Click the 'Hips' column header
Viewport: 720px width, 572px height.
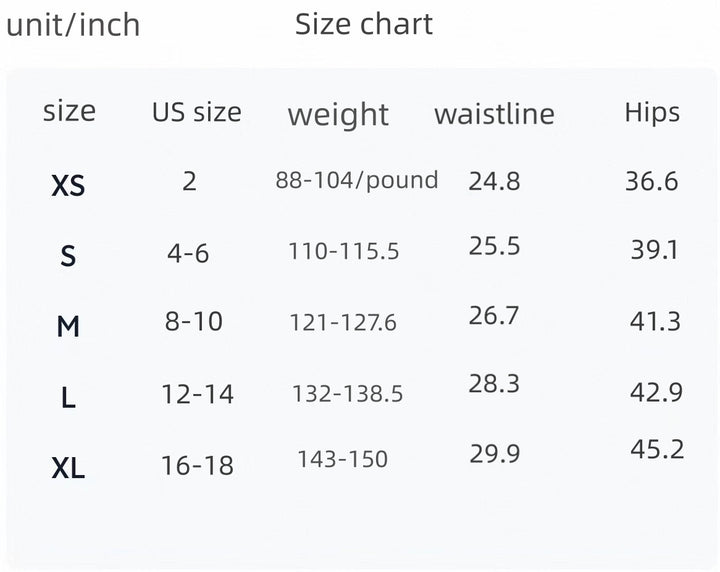pyautogui.click(x=652, y=112)
